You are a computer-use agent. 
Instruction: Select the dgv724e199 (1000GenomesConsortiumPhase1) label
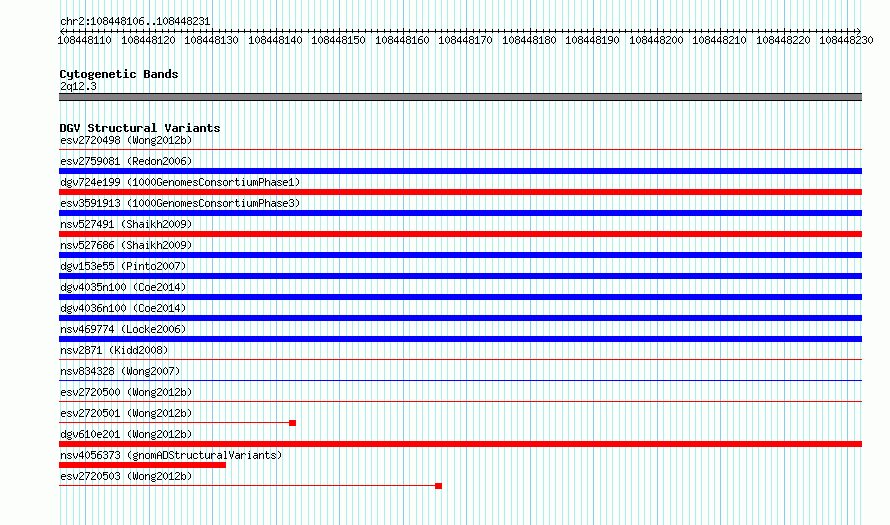pos(180,182)
